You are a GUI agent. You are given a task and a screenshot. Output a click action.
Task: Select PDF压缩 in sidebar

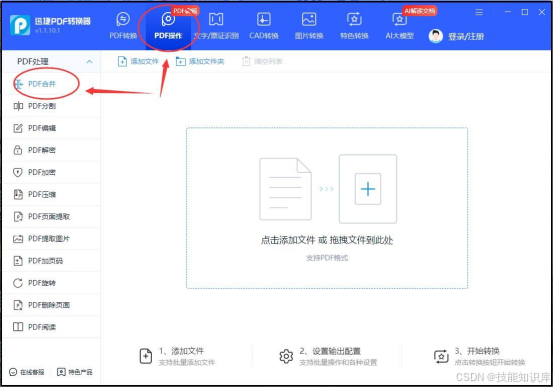51,194
